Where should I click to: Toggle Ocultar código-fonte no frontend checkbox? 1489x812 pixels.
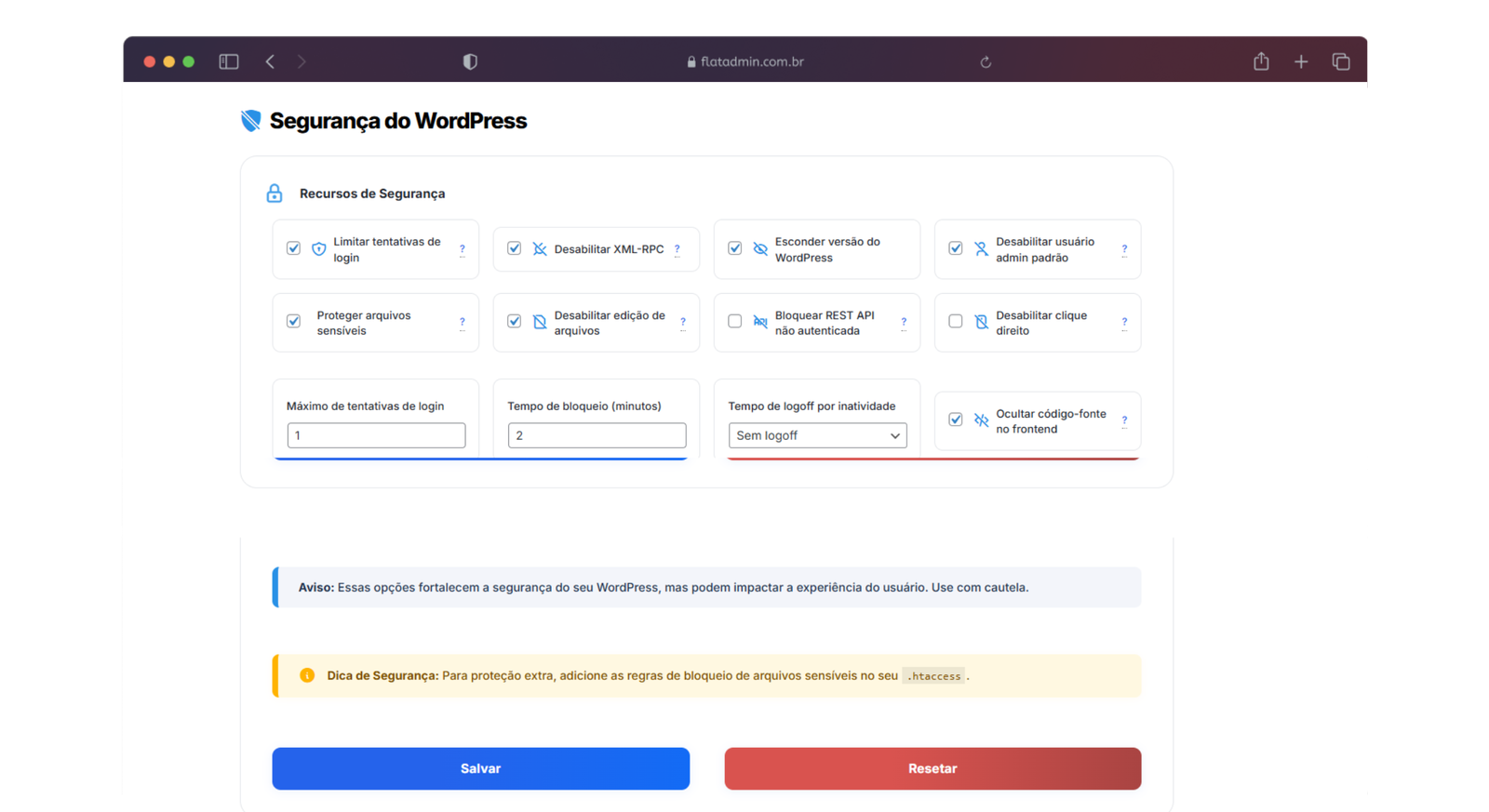tap(955, 419)
